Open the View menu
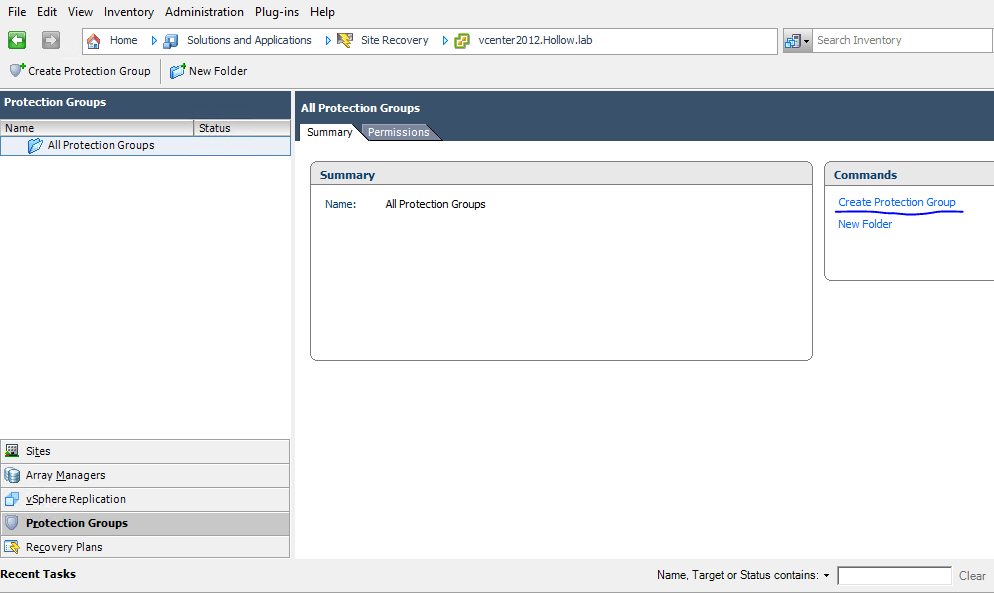The width and height of the screenshot is (994, 593). click(81, 12)
